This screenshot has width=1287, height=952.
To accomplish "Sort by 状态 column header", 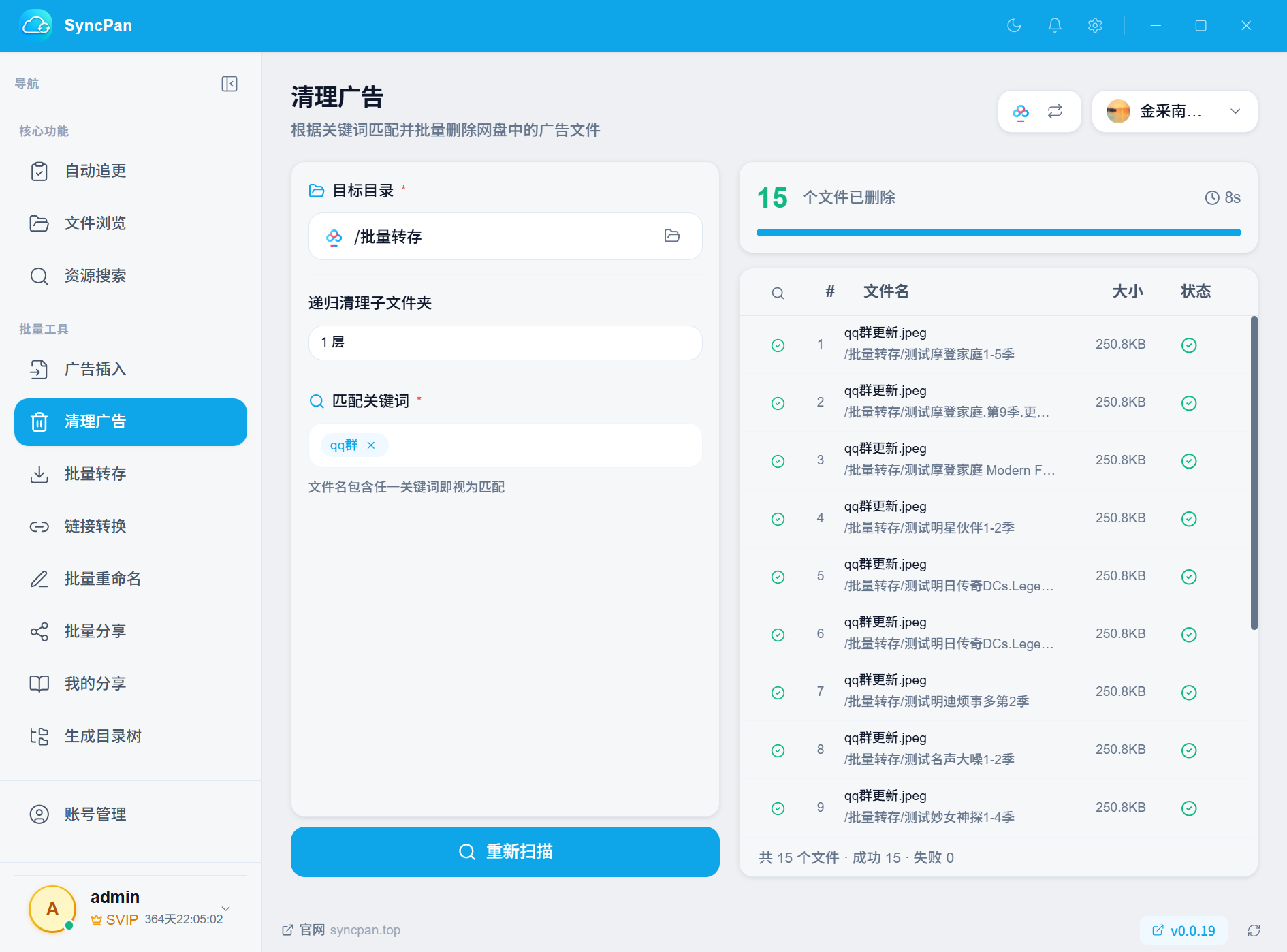I will click(x=1196, y=291).
